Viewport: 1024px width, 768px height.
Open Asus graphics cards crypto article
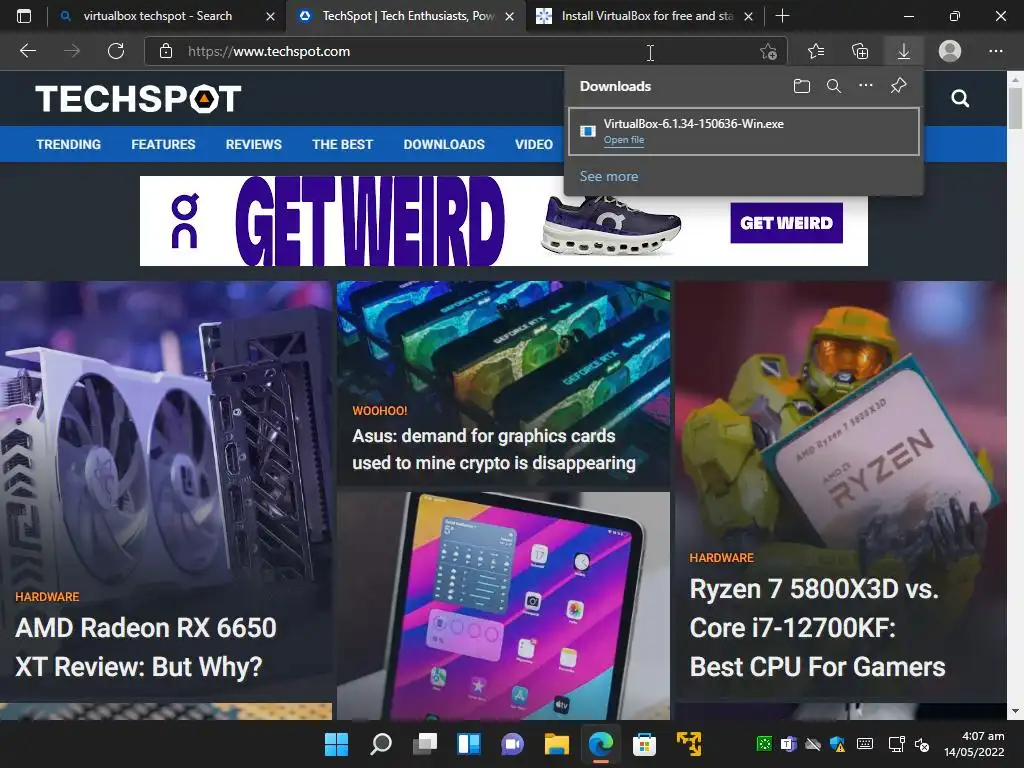tap(494, 449)
